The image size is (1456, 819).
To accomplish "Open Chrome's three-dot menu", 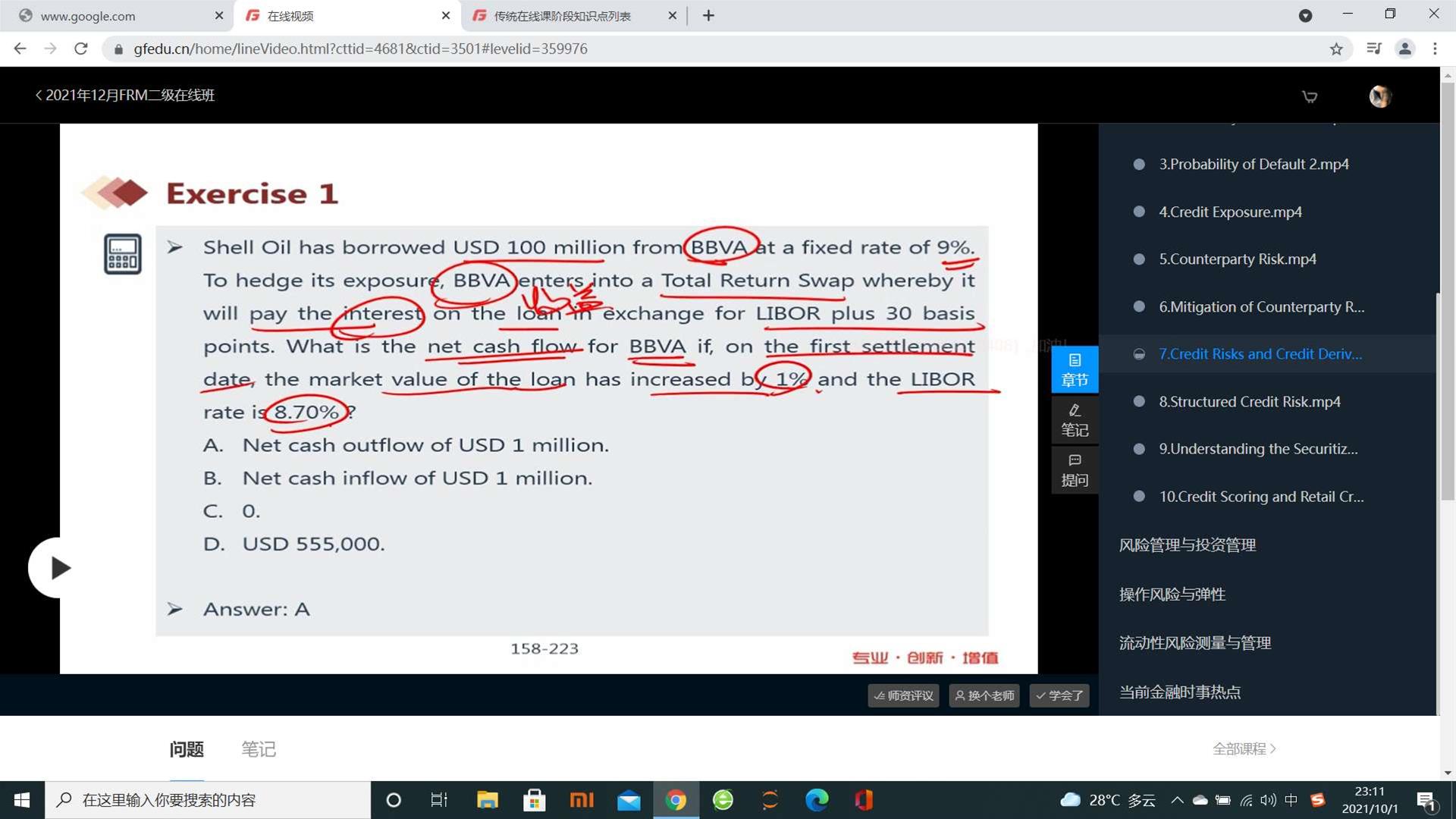I will [1435, 49].
